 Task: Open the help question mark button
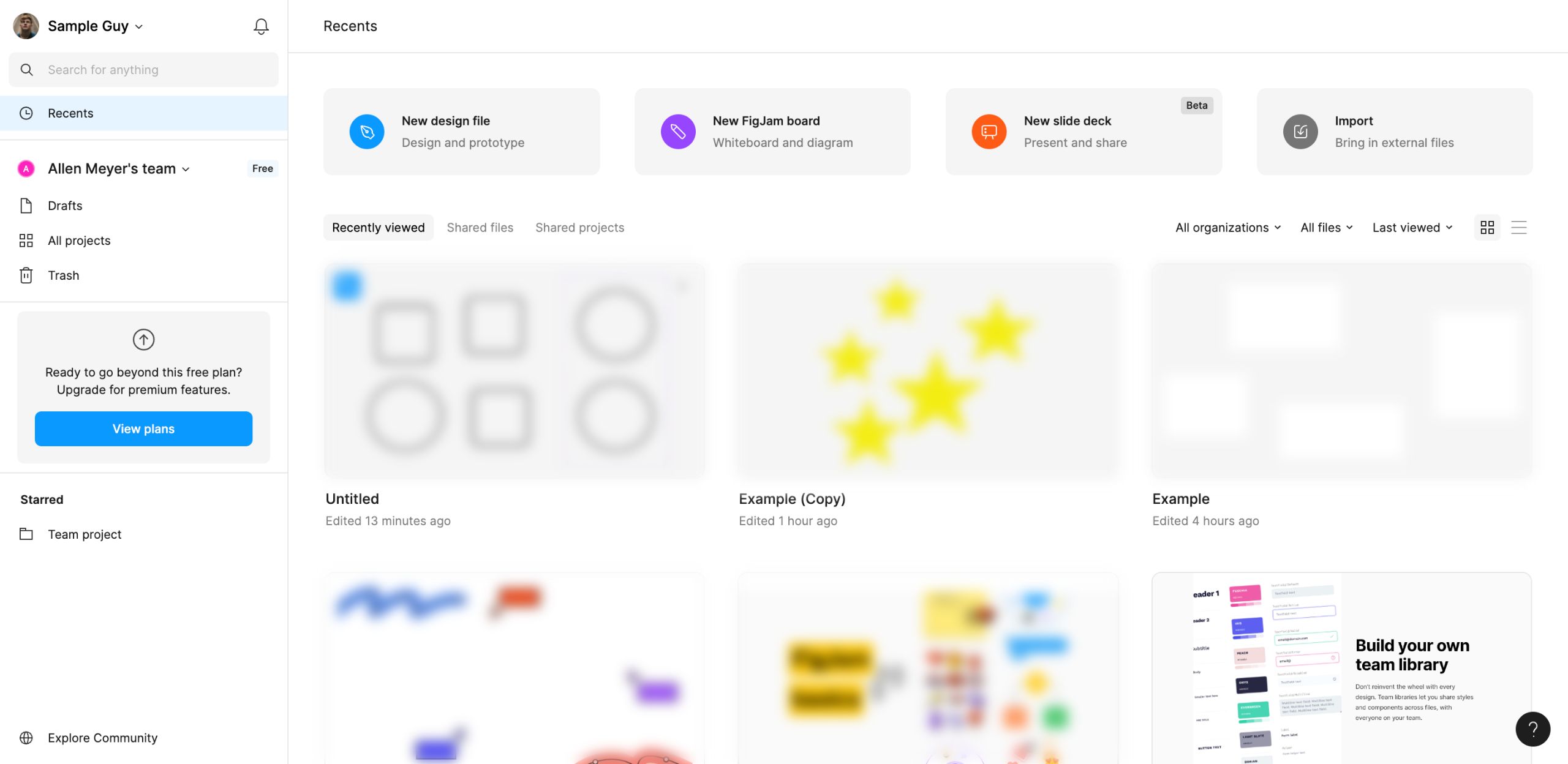click(1532, 728)
